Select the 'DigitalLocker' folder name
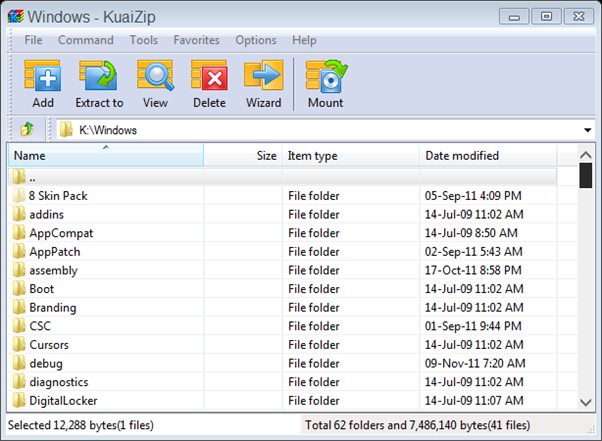 pos(63,400)
